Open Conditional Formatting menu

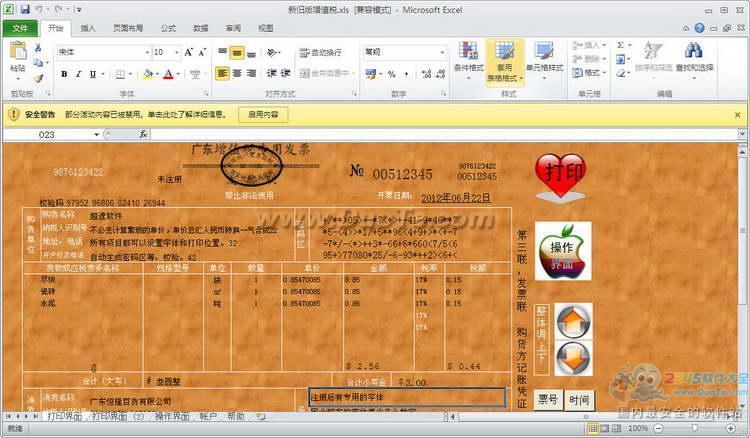click(x=468, y=60)
